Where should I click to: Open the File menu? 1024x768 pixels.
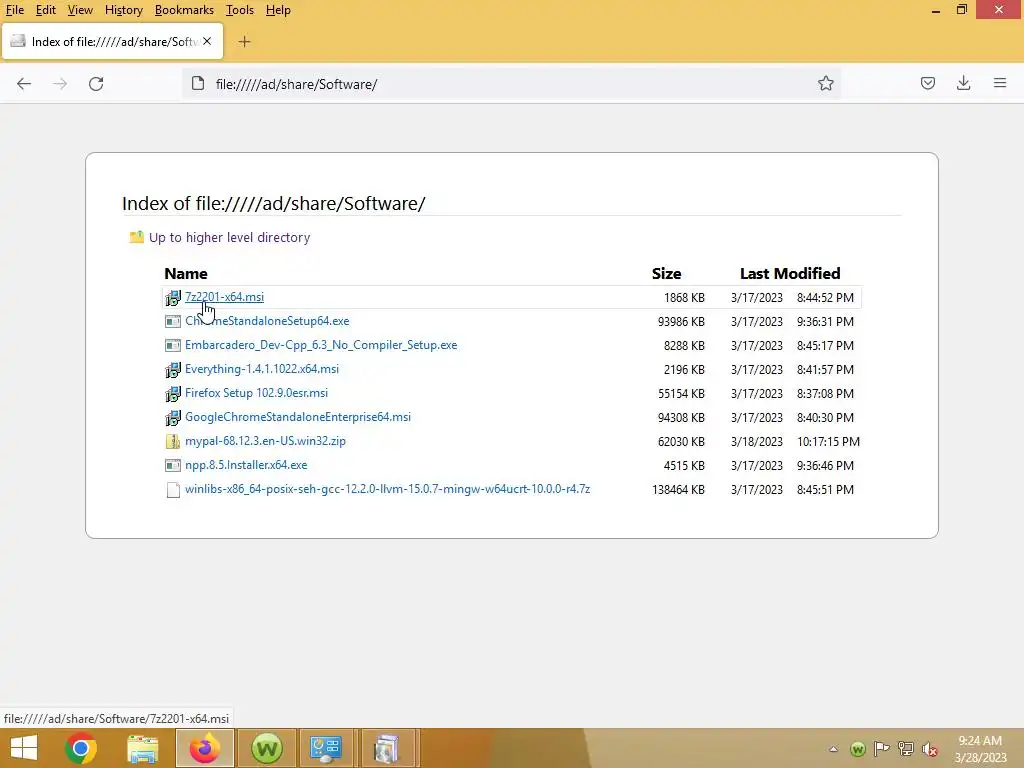[x=14, y=10]
